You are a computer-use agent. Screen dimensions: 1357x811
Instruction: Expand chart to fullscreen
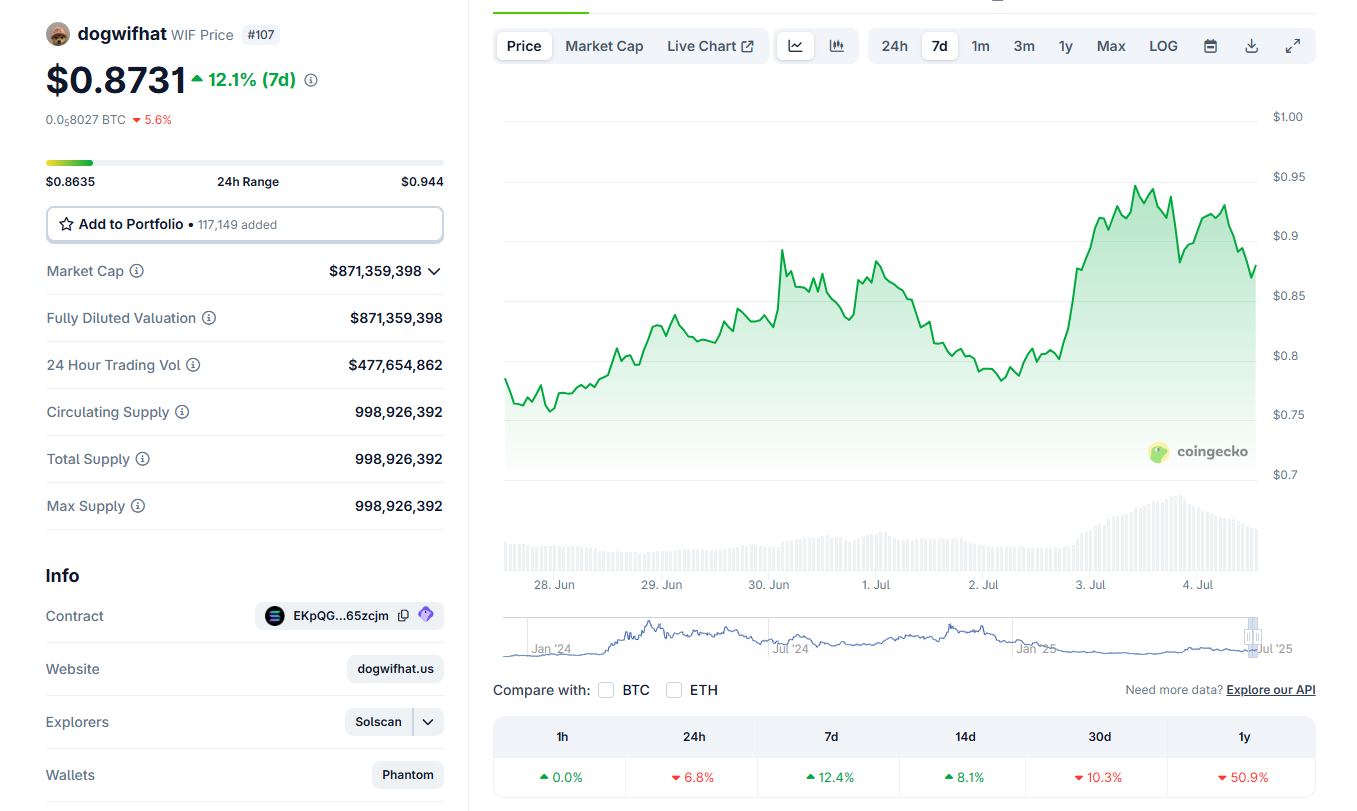[1293, 46]
